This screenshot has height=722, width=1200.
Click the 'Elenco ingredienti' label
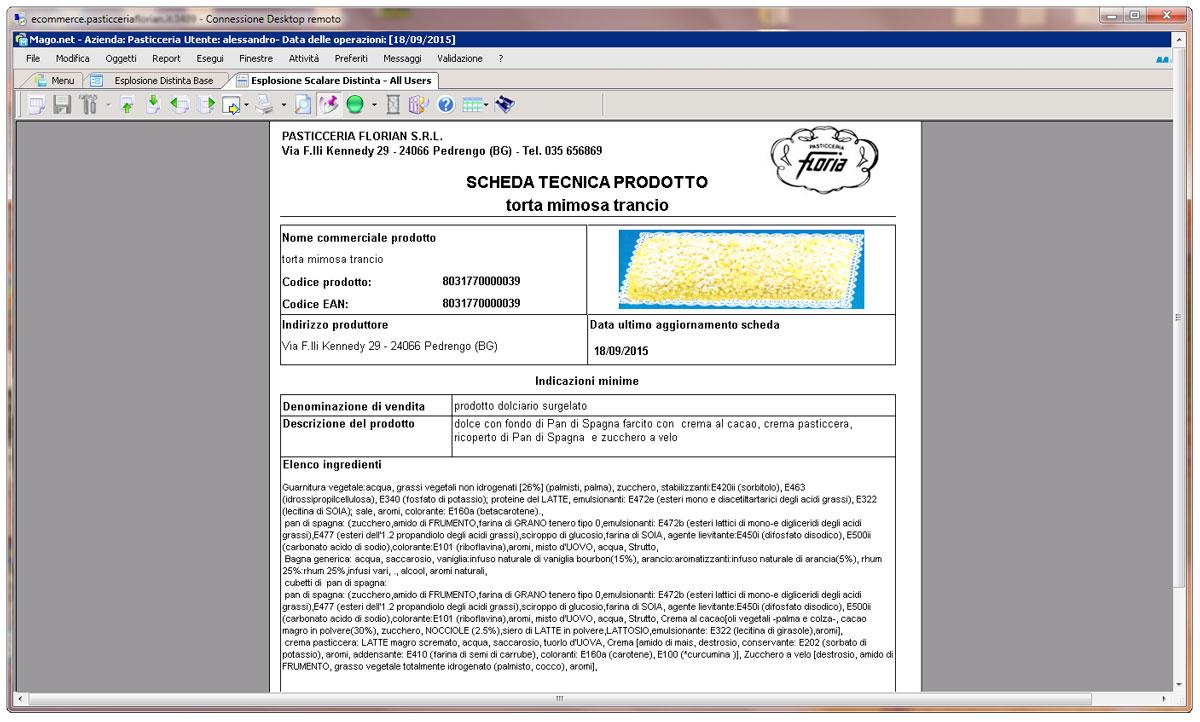[332, 465]
